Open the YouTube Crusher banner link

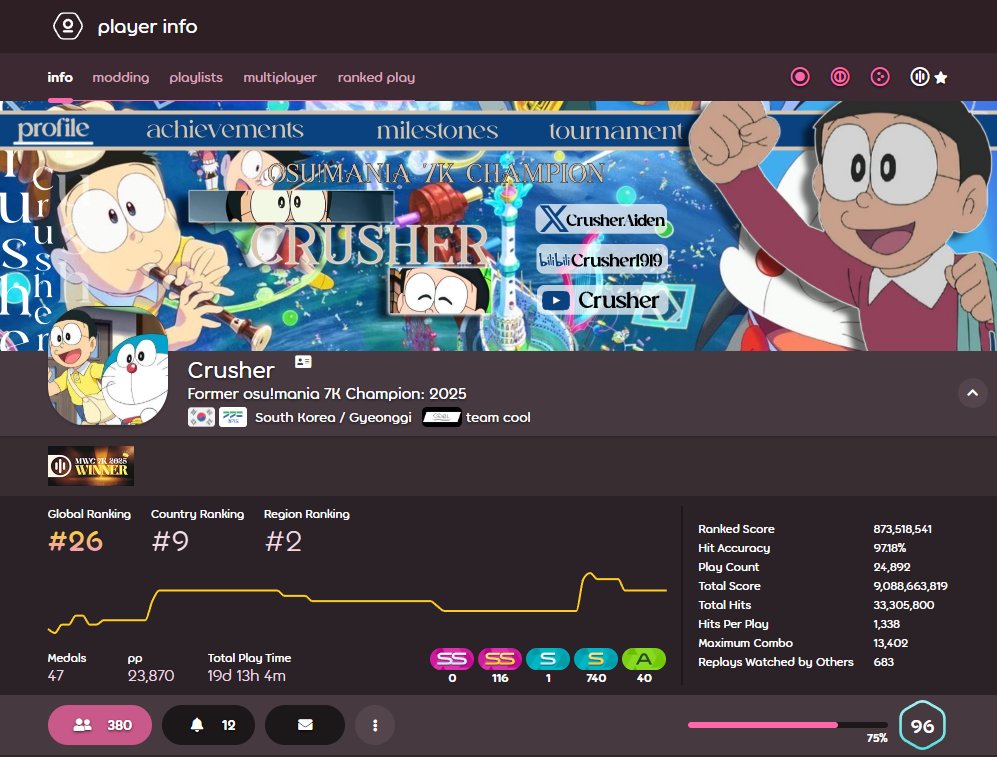(x=602, y=299)
